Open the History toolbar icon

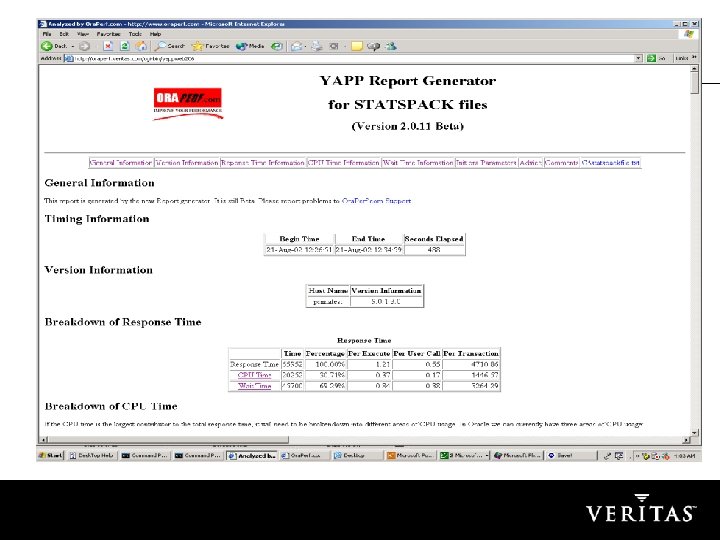point(276,46)
